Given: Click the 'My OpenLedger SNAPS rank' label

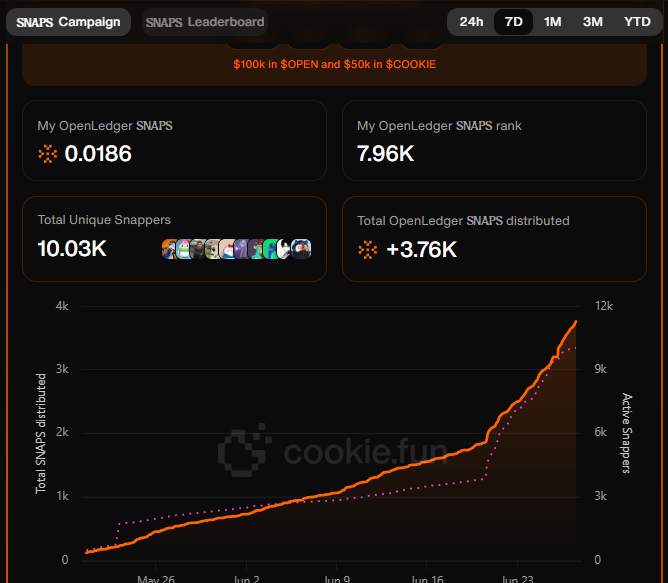Looking at the screenshot, I should (439, 126).
